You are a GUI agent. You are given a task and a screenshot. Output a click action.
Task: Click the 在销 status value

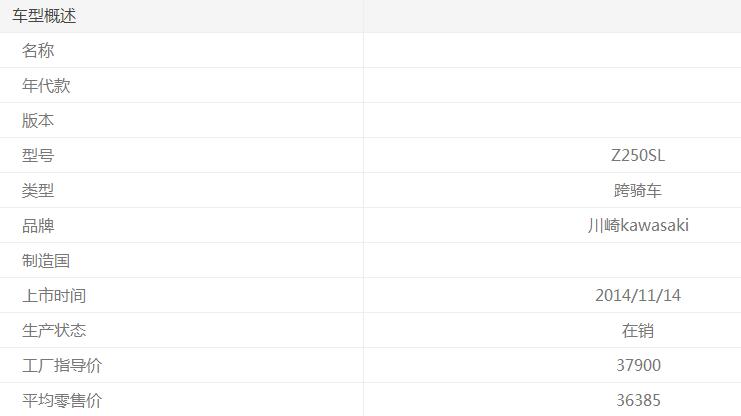(637, 331)
